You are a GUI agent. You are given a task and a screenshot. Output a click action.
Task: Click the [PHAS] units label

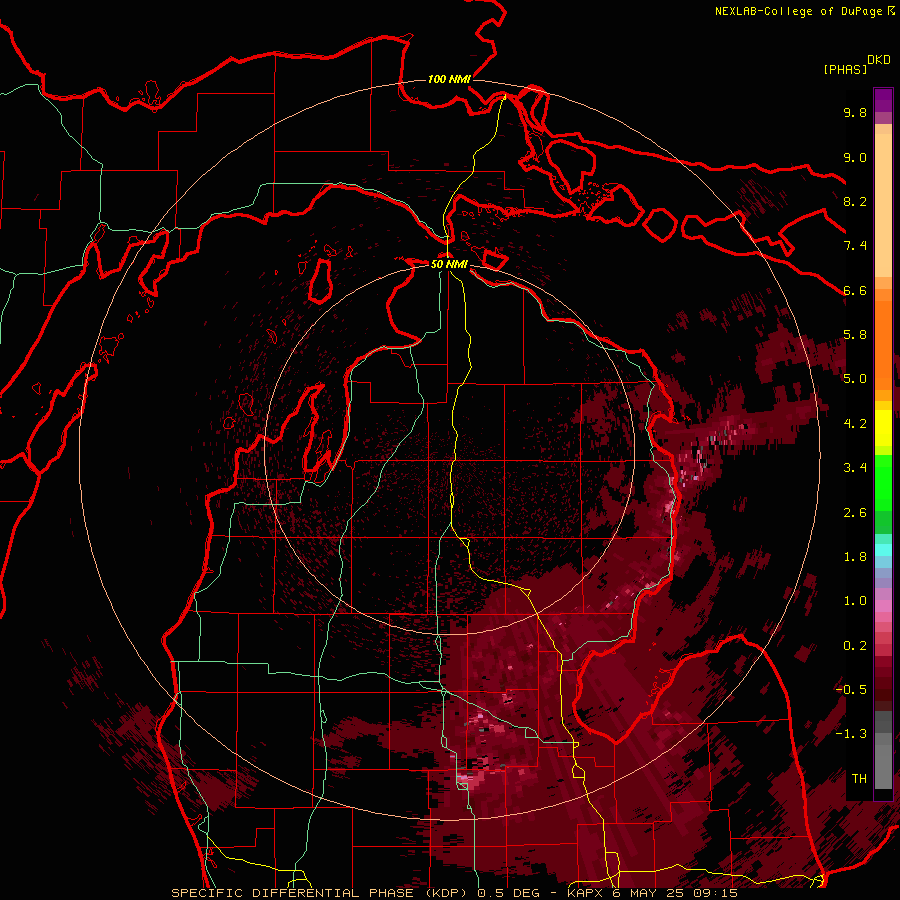(845, 69)
